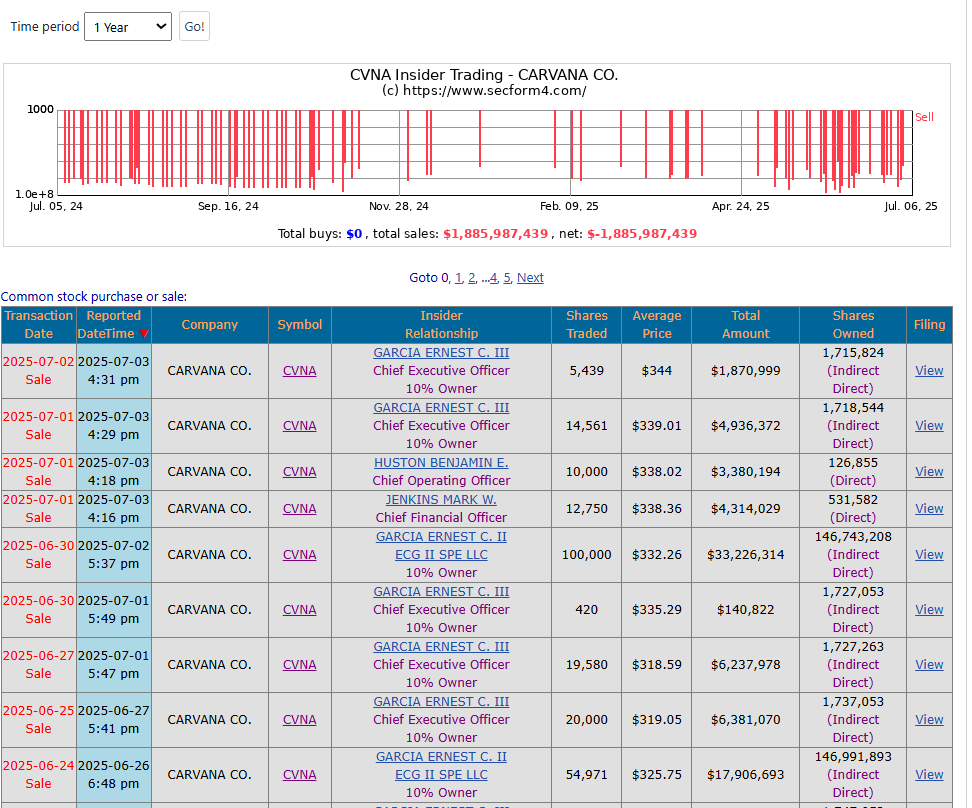
Task: Click the chart's Sell legend label
Action: [x=924, y=117]
